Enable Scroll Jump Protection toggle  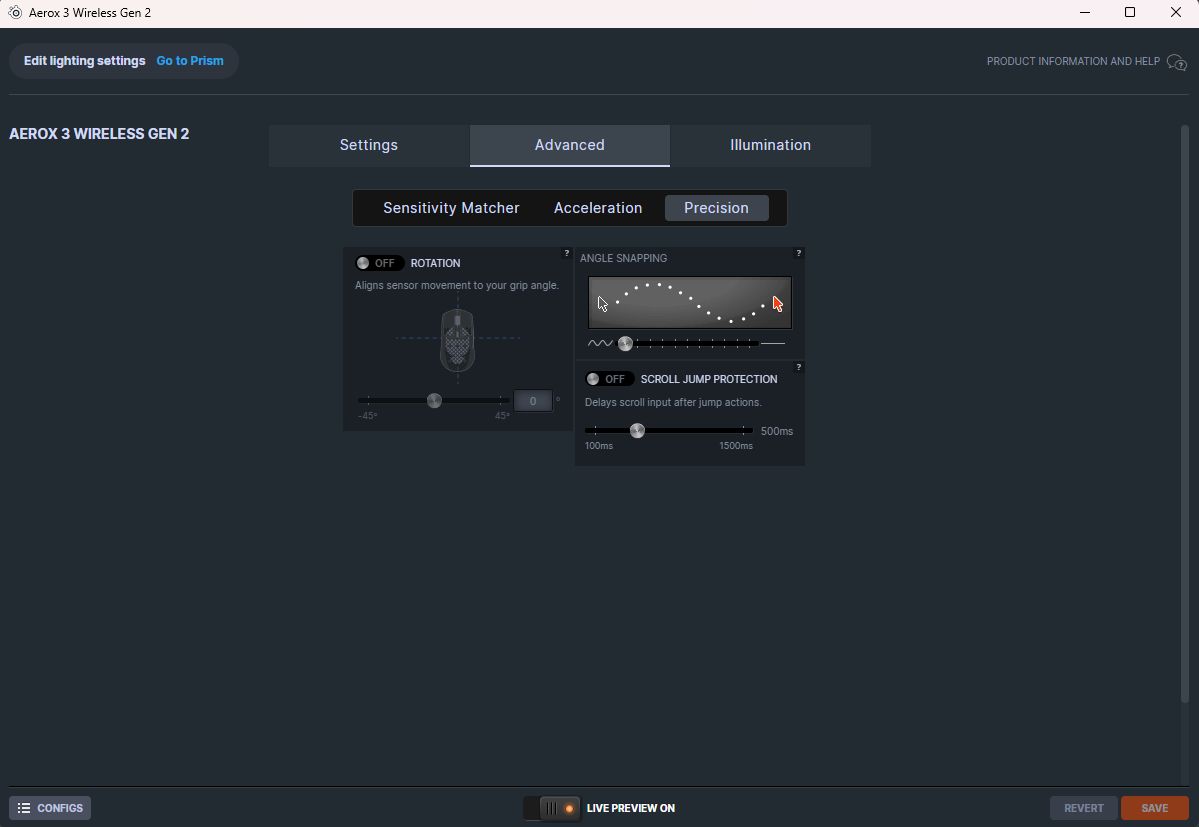(609, 379)
